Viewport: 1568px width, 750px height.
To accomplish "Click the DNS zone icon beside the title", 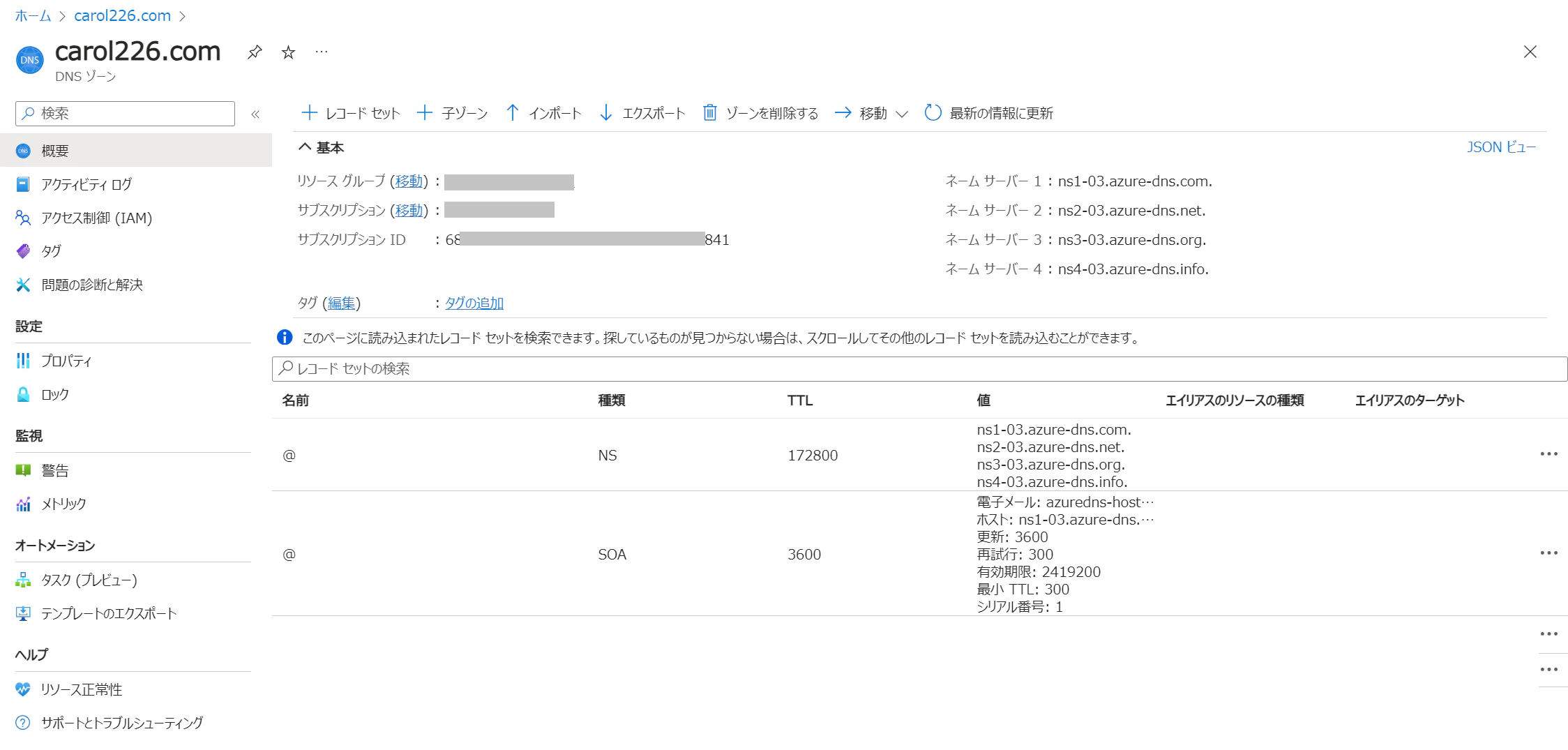I will [x=30, y=60].
